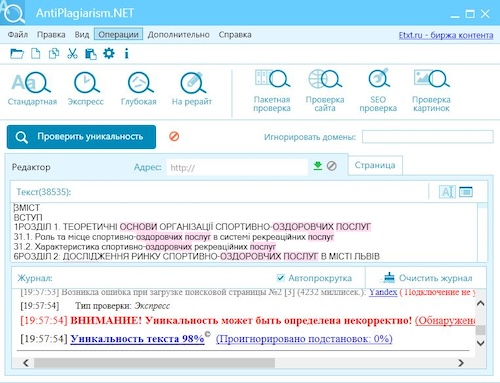
Task: Start the Глубокая check
Action: pyautogui.click(x=138, y=89)
